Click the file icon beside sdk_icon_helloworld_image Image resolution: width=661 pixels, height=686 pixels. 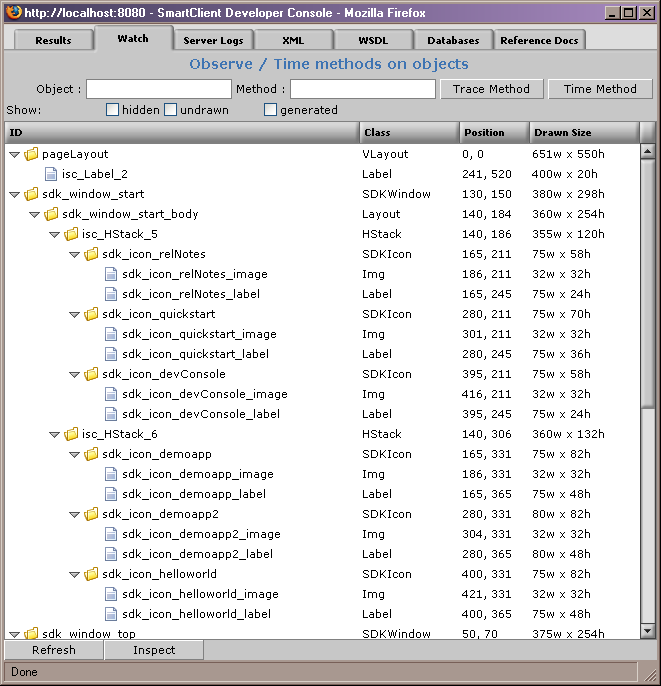tap(111, 594)
